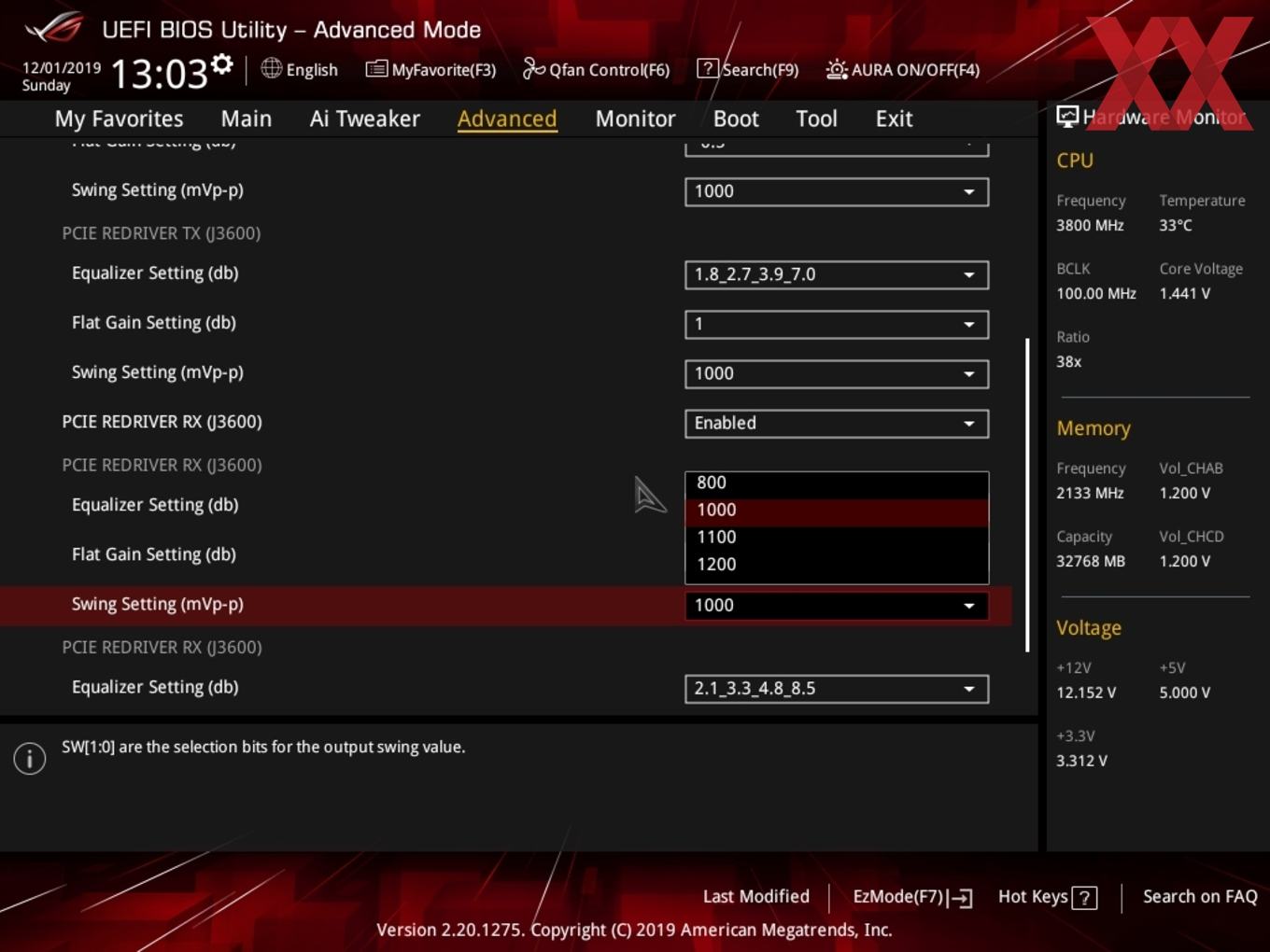
Task: Click Search on FAQ link
Action: pos(1200,896)
